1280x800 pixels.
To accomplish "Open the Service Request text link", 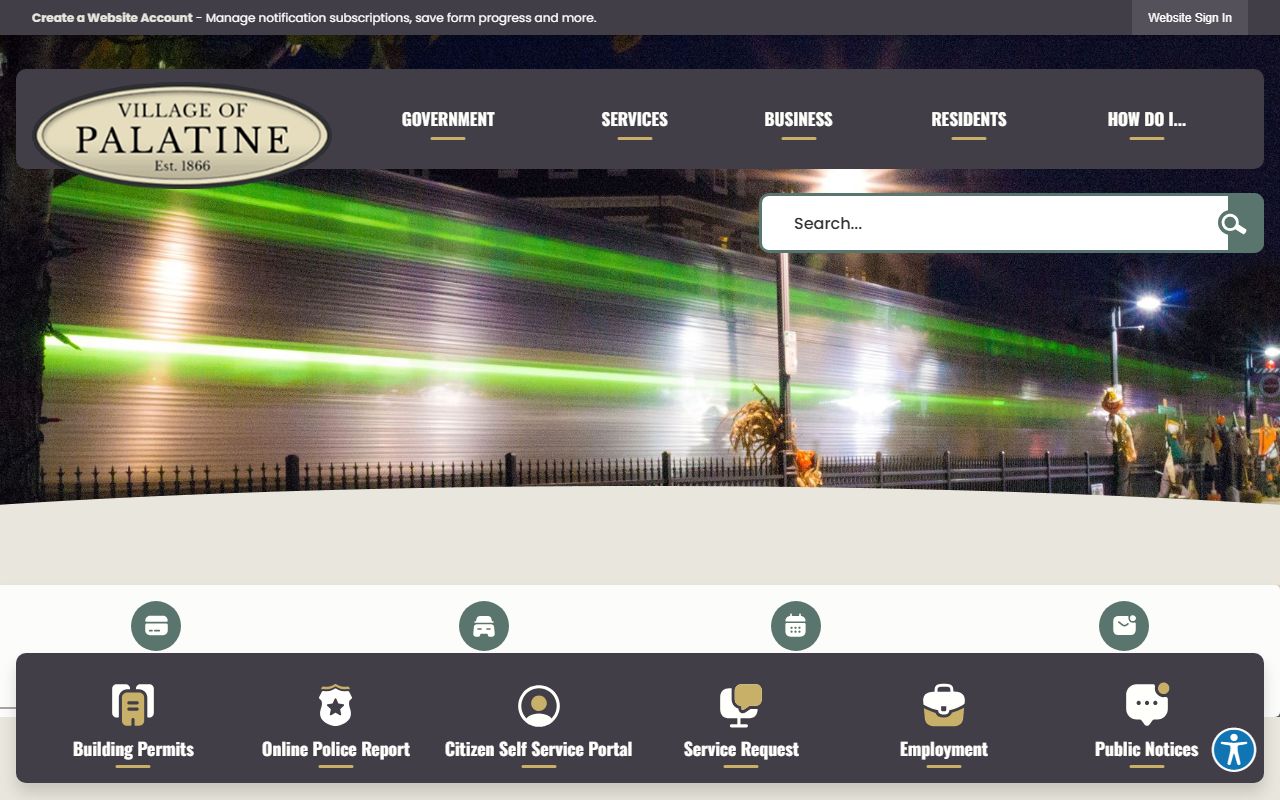I will point(741,749).
